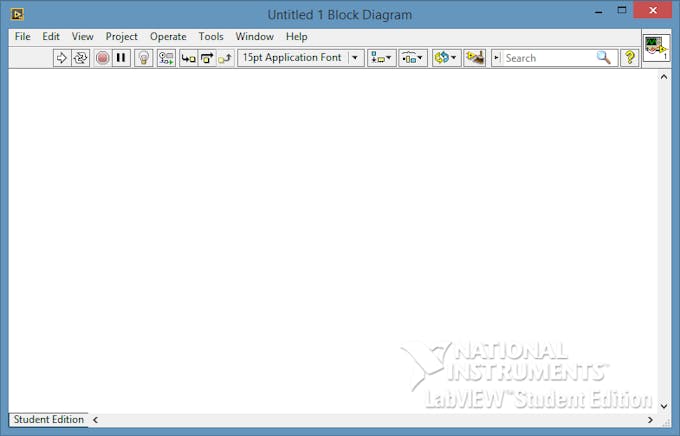Click the Step Over button
680x436 pixels.
point(207,58)
